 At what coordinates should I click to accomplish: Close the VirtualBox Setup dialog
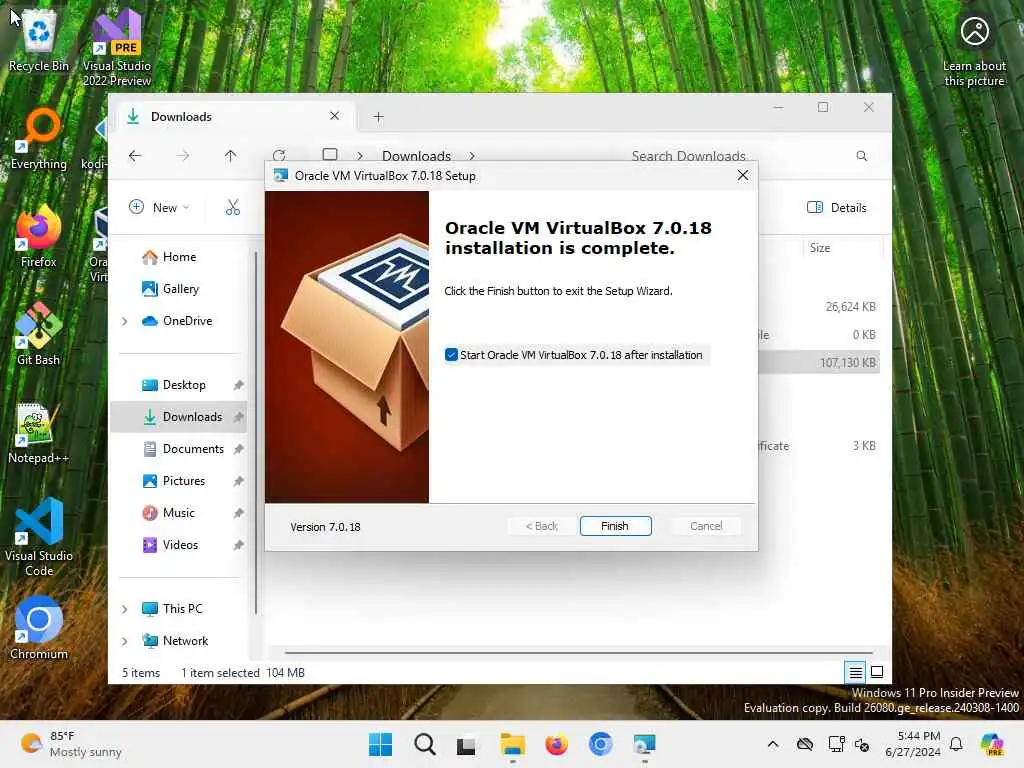(743, 175)
